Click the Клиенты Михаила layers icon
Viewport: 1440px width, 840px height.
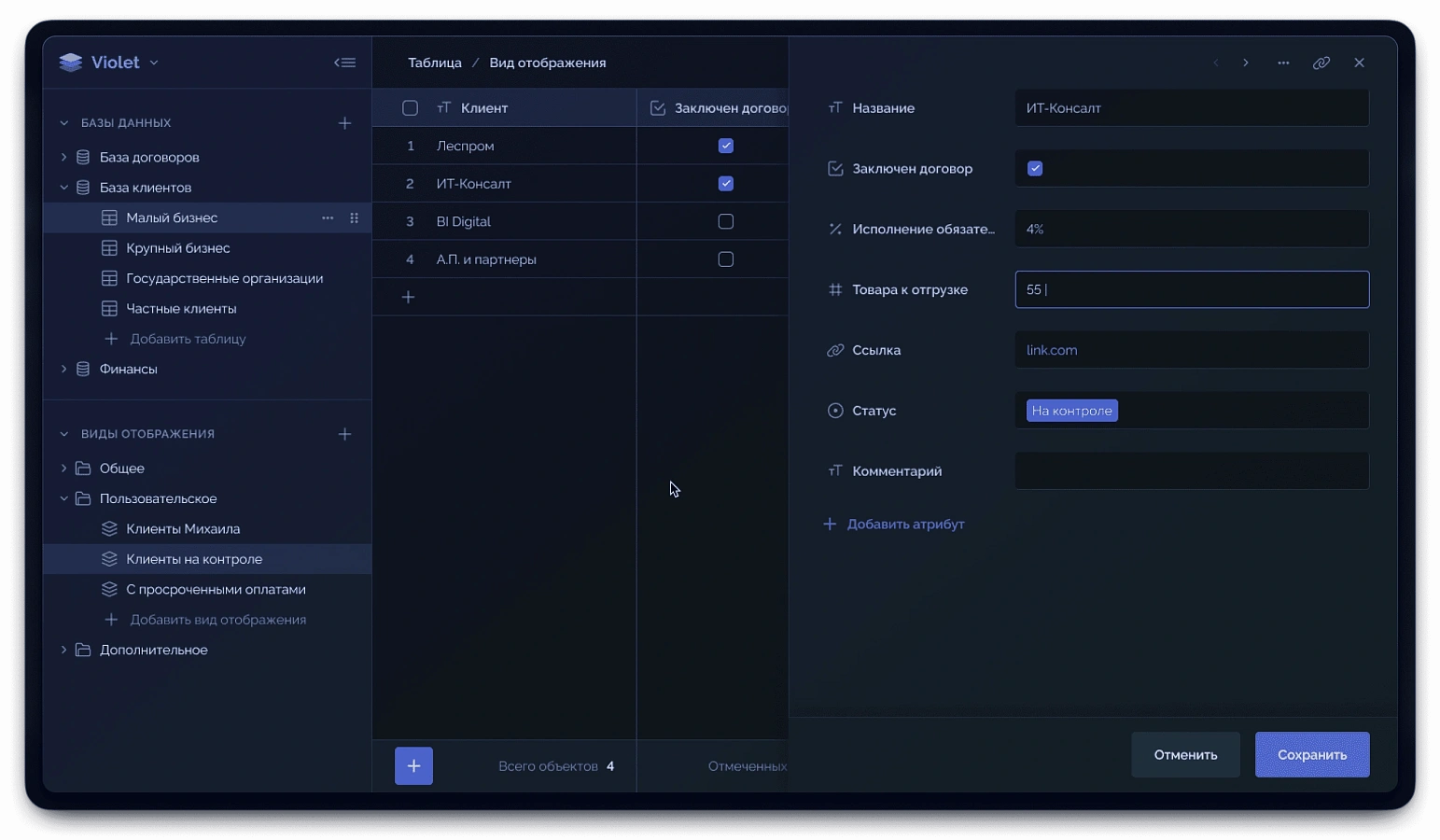tap(109, 528)
